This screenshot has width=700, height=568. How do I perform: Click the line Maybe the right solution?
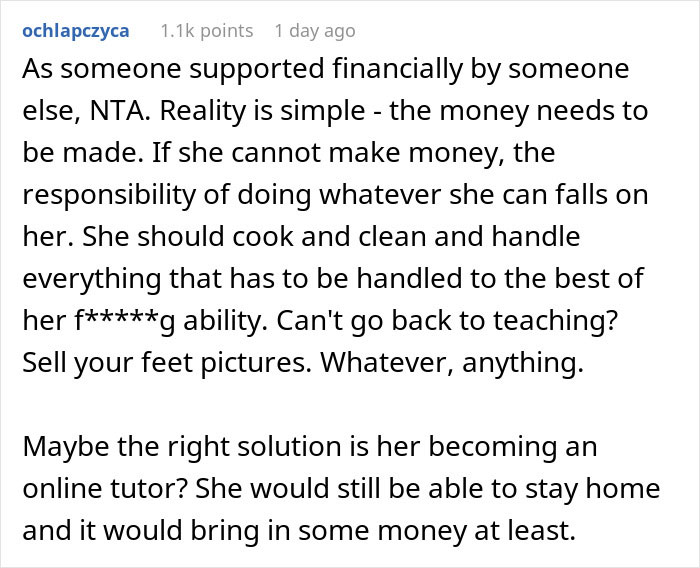point(310,446)
